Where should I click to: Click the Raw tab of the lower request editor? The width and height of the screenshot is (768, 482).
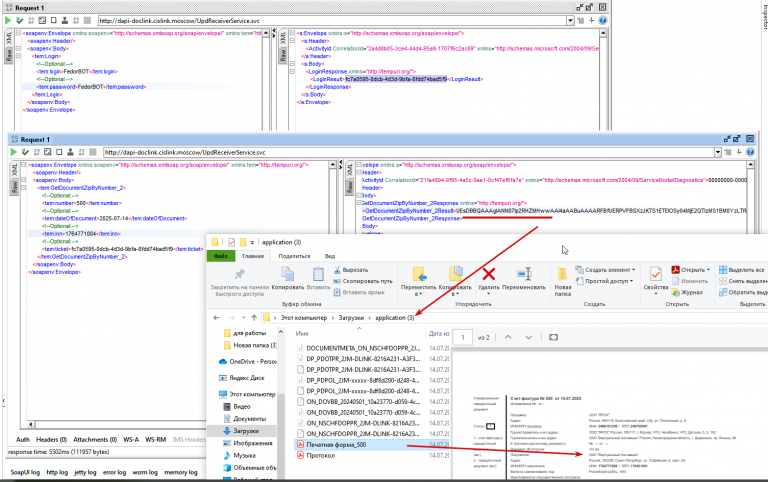pyautogui.click(x=15, y=186)
